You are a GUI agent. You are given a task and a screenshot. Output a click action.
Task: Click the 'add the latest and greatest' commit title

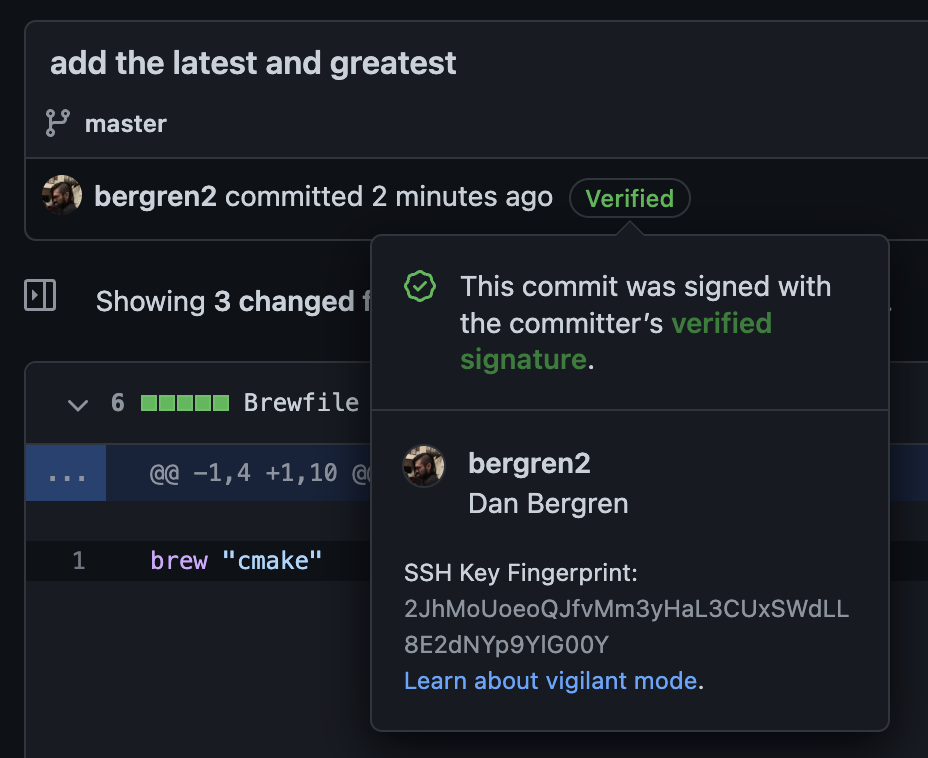point(253,63)
